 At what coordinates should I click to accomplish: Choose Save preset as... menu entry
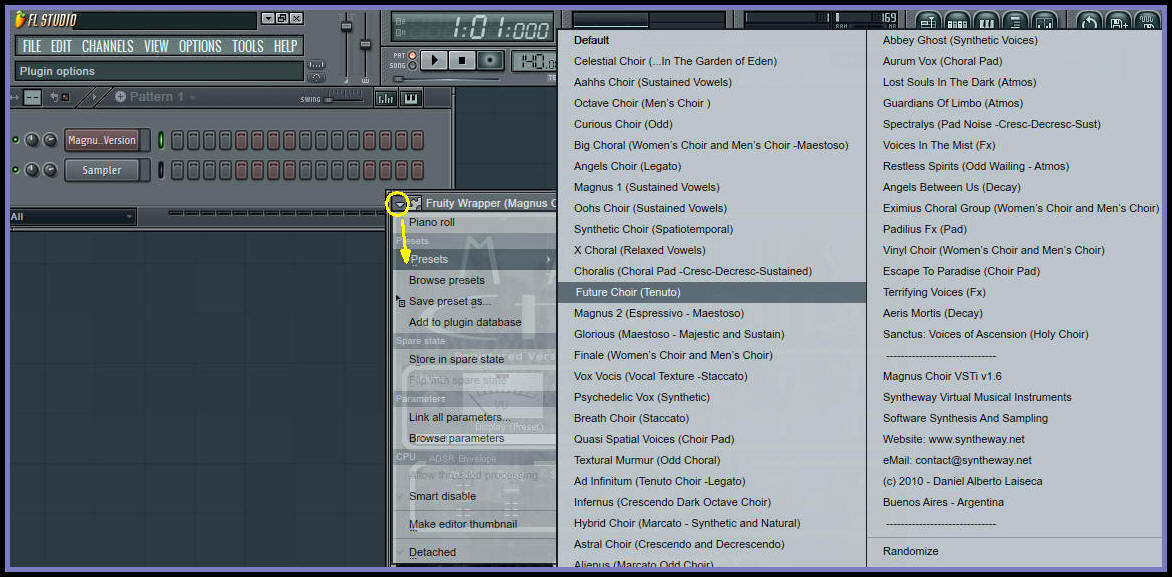click(475, 301)
